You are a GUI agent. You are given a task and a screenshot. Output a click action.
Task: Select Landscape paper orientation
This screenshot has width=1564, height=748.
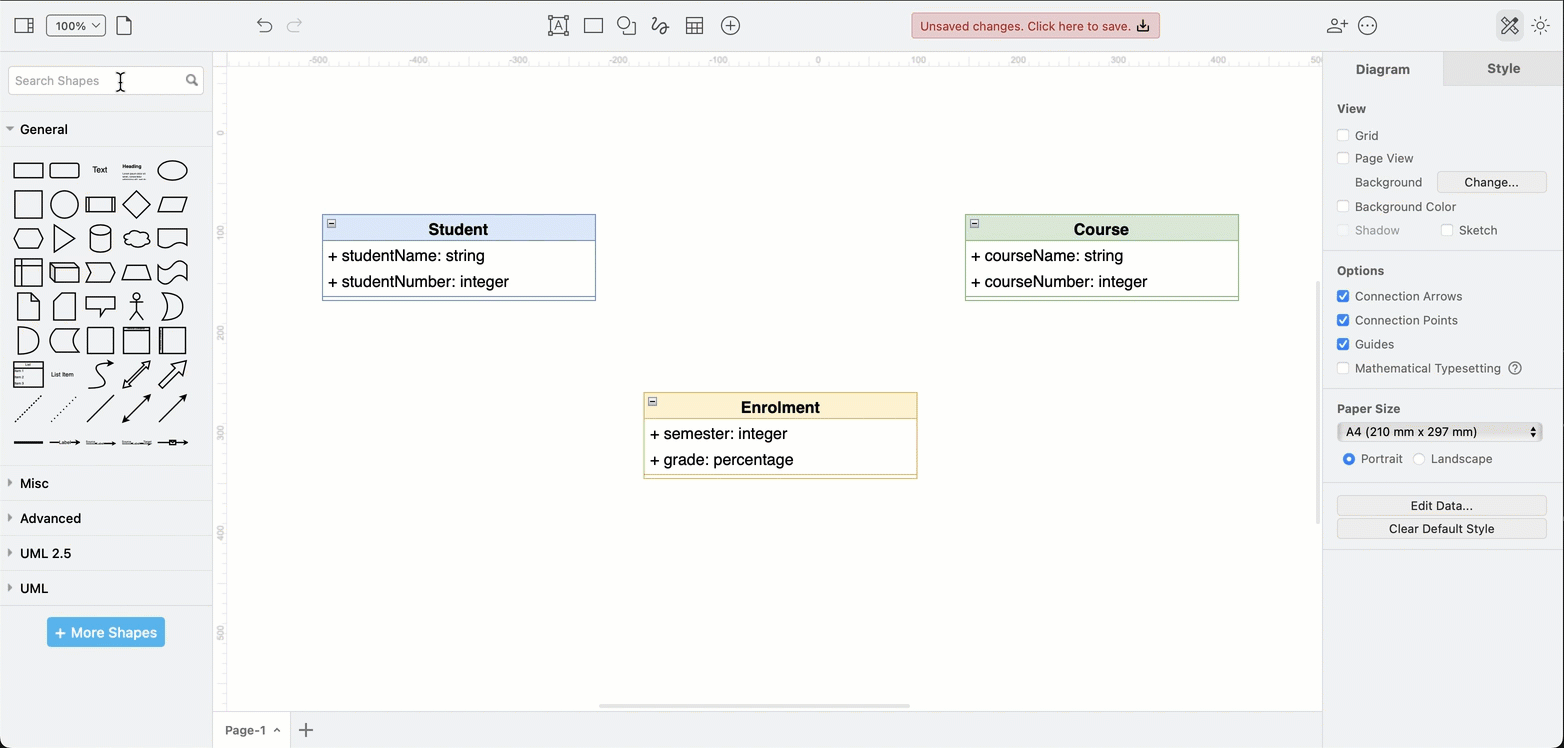click(1419, 459)
